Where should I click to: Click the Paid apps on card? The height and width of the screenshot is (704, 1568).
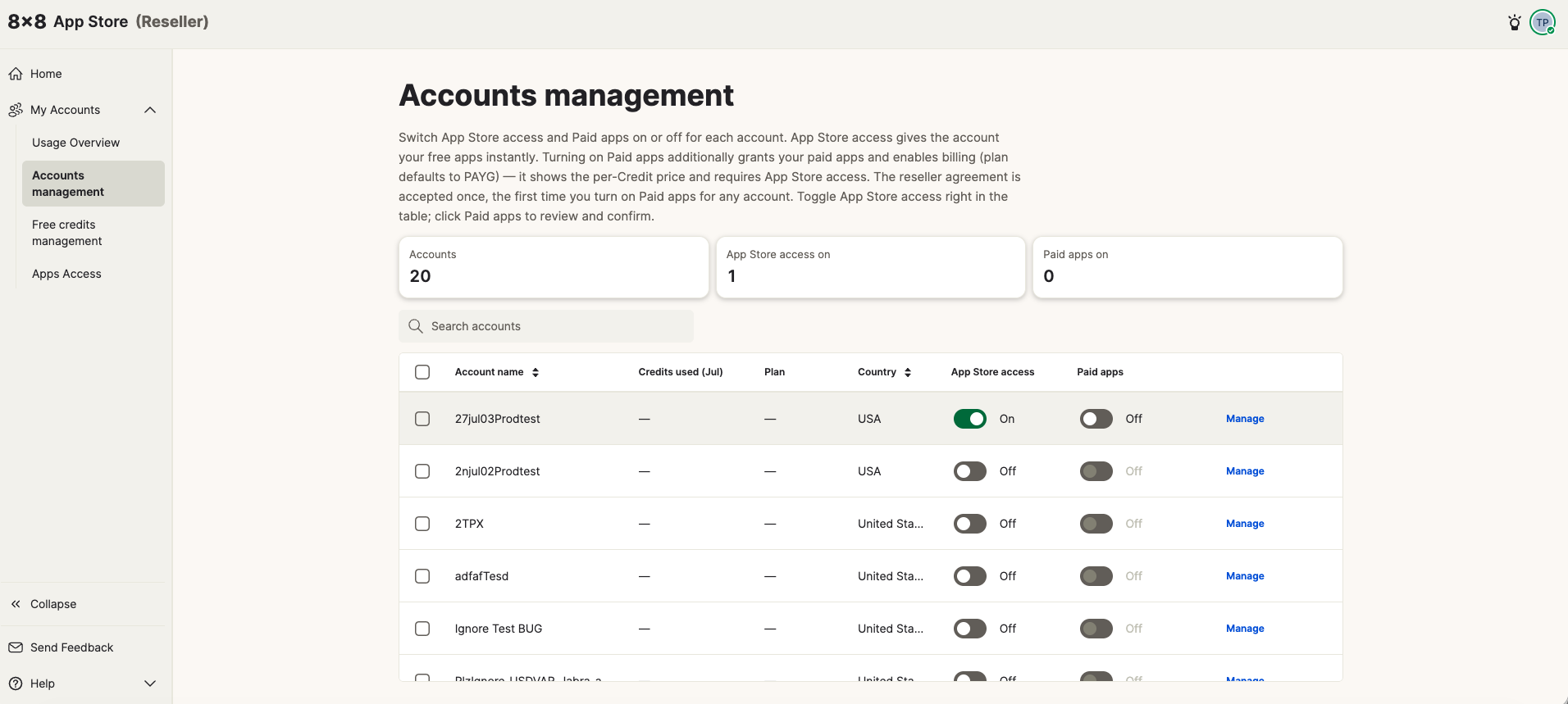click(1187, 267)
